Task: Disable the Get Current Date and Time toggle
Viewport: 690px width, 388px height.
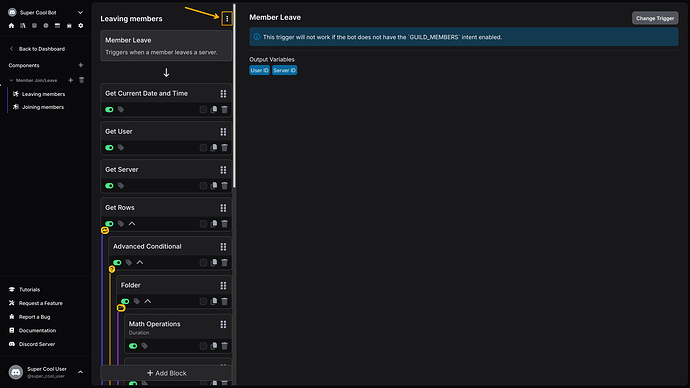Action: [x=109, y=110]
